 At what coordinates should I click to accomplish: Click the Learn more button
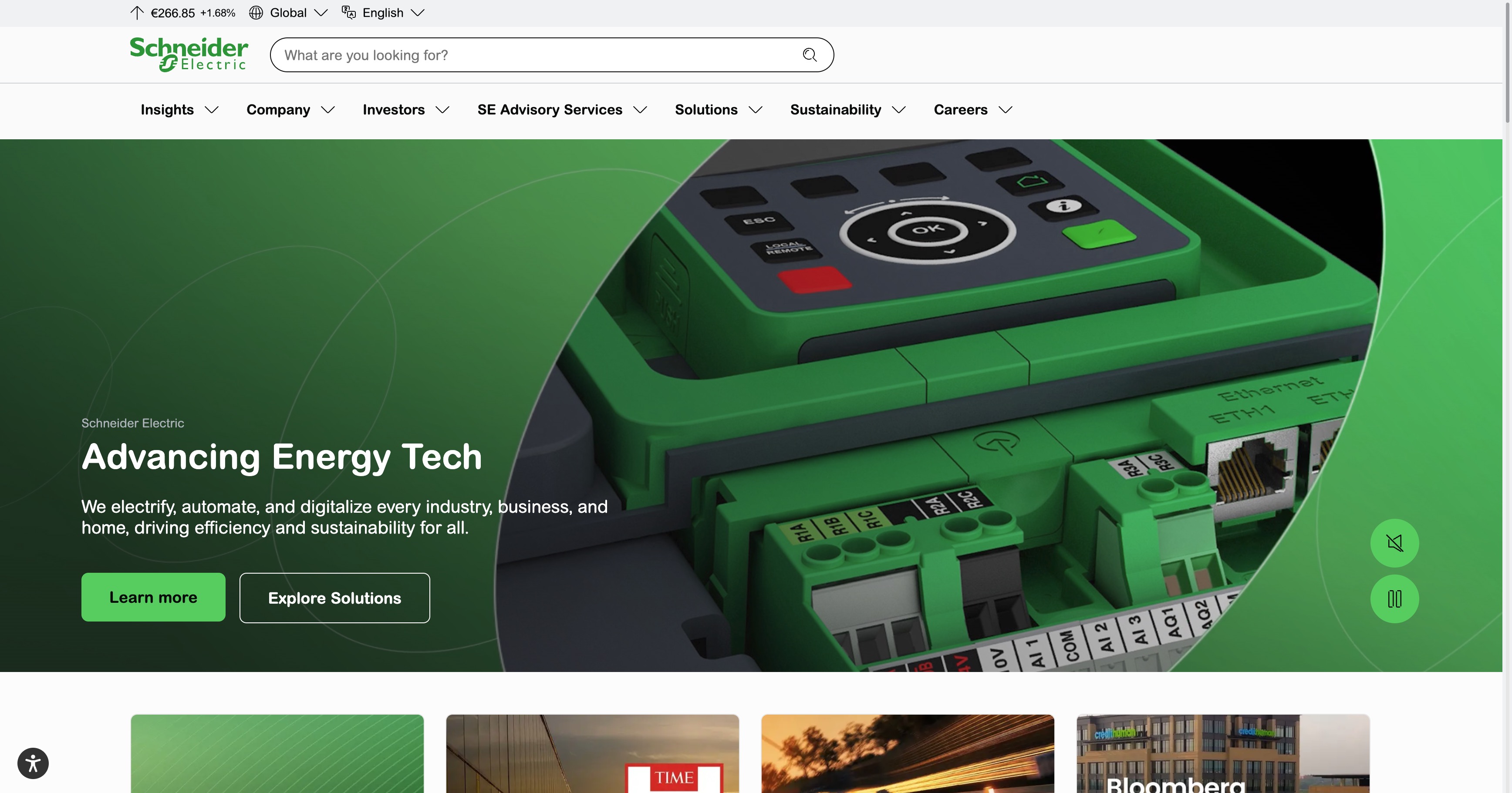[x=153, y=597]
